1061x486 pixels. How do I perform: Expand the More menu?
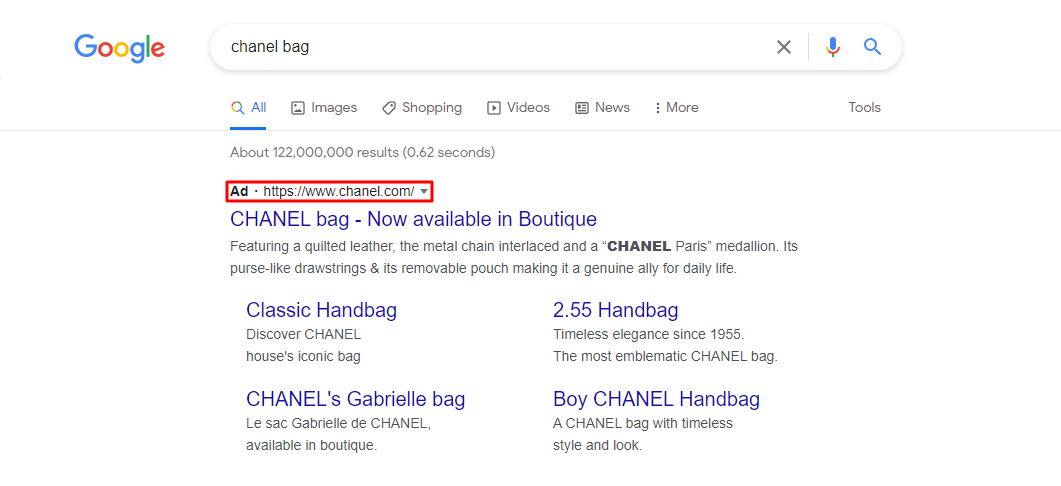tap(676, 108)
